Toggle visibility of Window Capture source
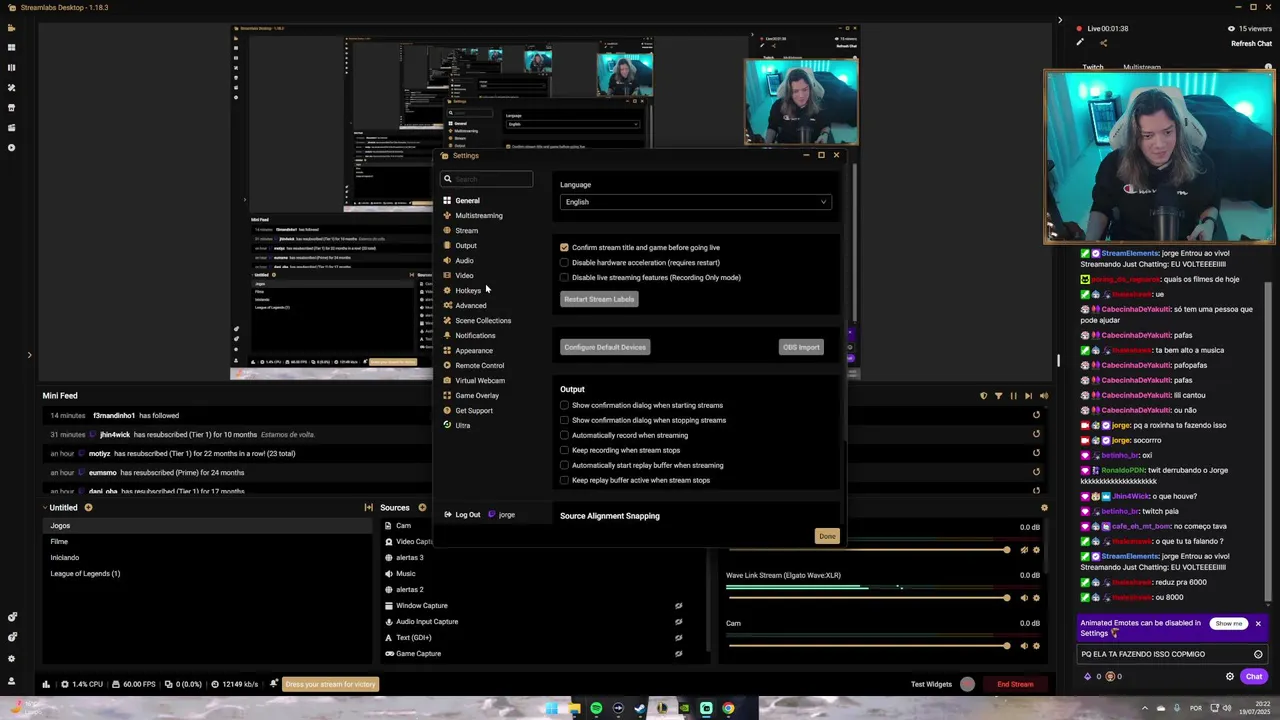Viewport: 1280px width, 720px height. (x=678, y=606)
